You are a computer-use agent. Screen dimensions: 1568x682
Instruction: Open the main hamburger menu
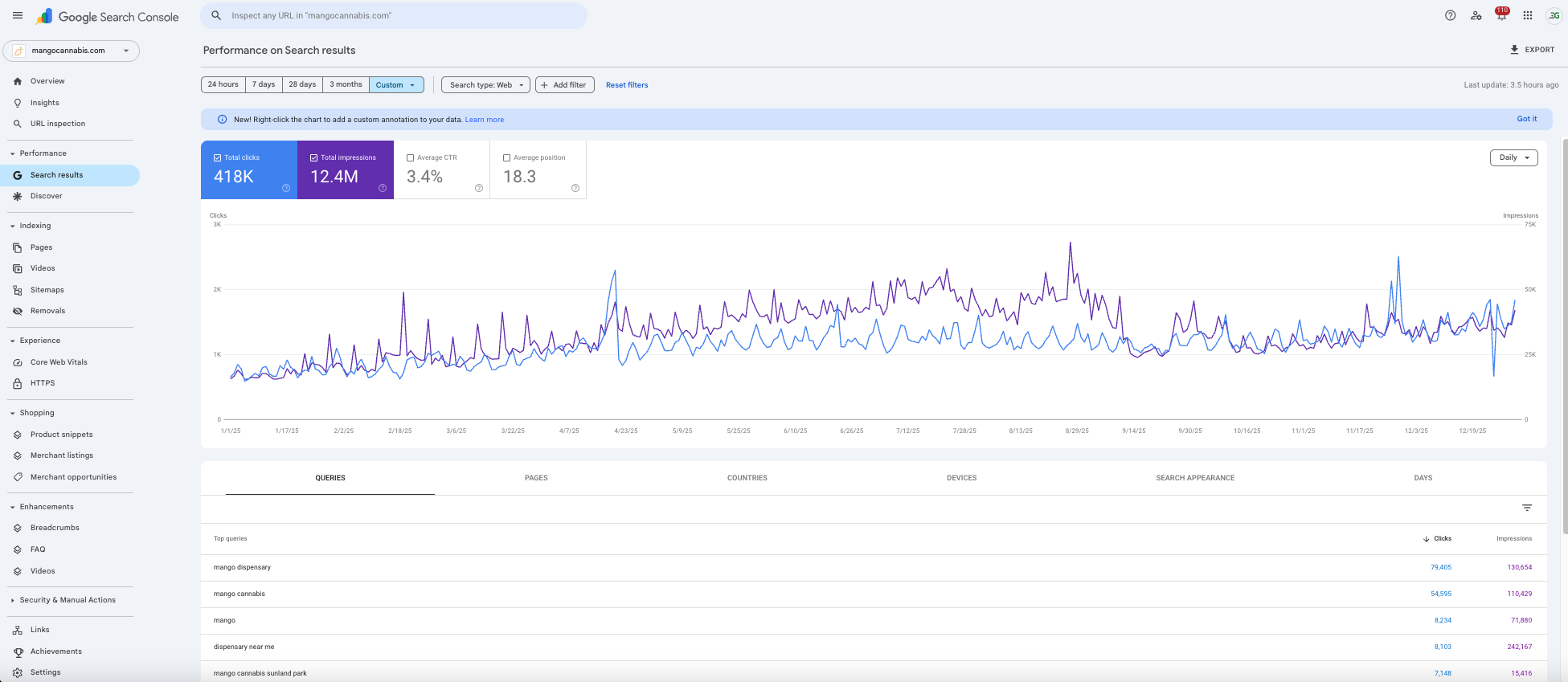tap(18, 15)
